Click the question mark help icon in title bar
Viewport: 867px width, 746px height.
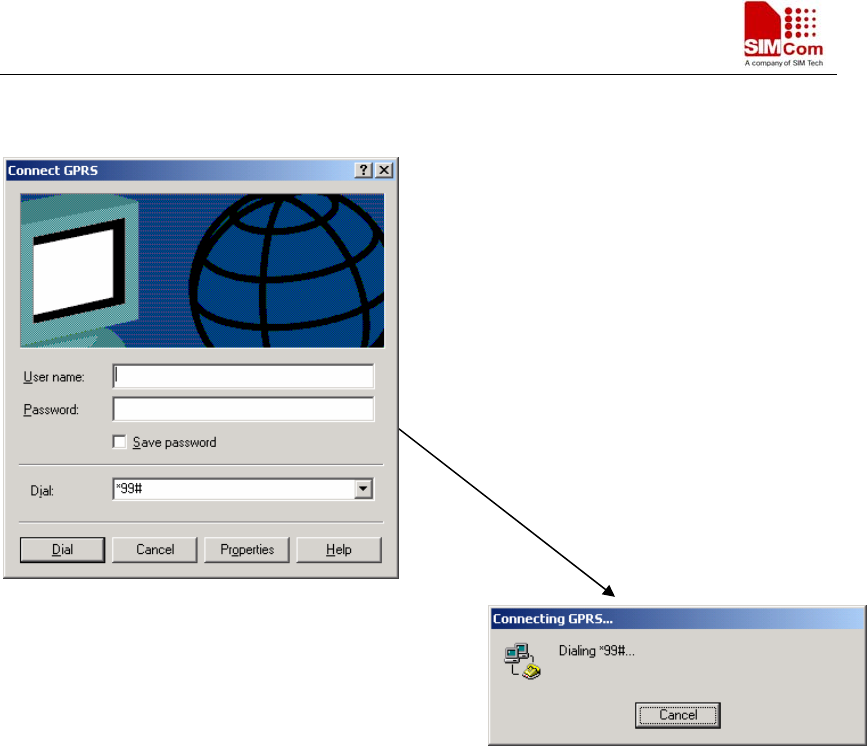363,170
